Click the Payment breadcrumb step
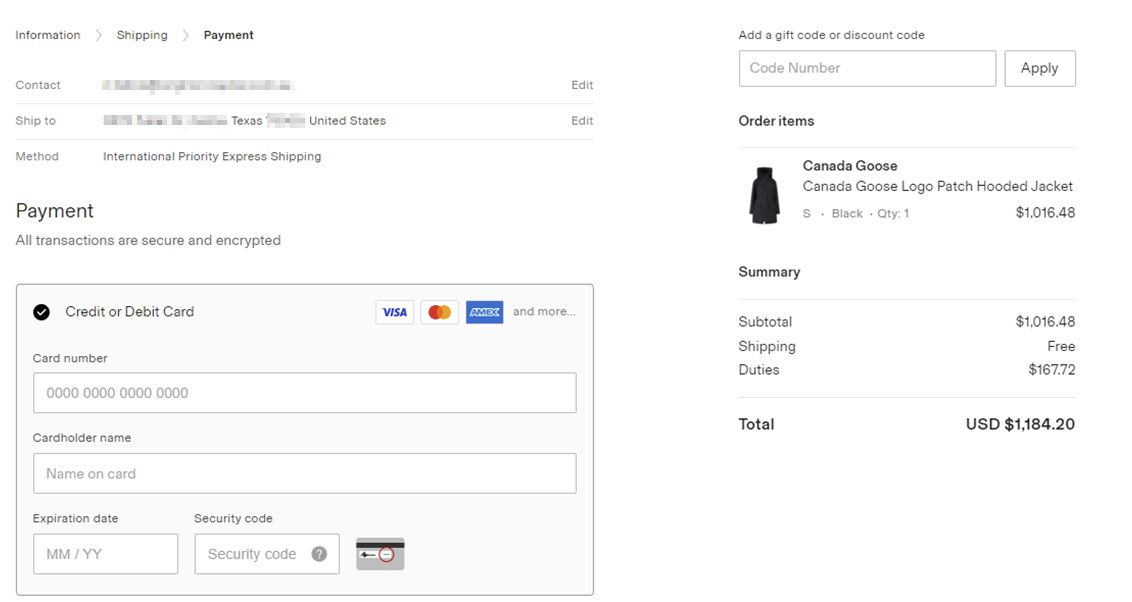Image resolution: width=1132 pixels, height=602 pixels. [228, 35]
